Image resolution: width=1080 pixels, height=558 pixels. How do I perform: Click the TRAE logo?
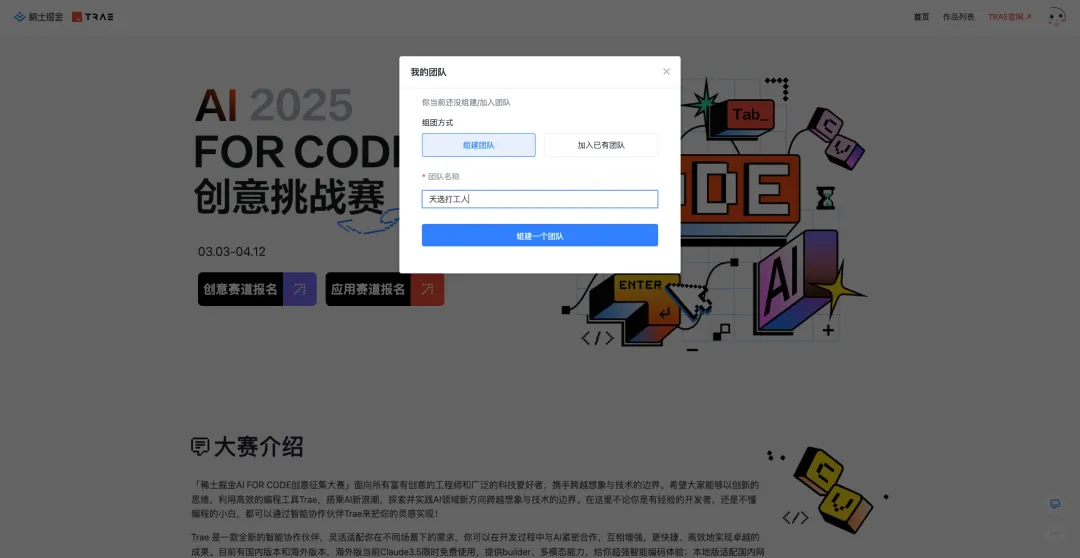[x=93, y=17]
